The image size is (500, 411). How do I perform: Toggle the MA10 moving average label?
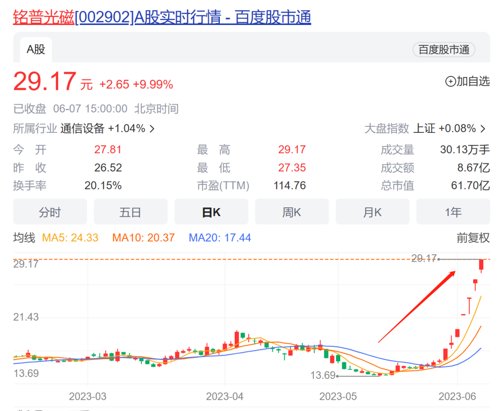point(143,238)
